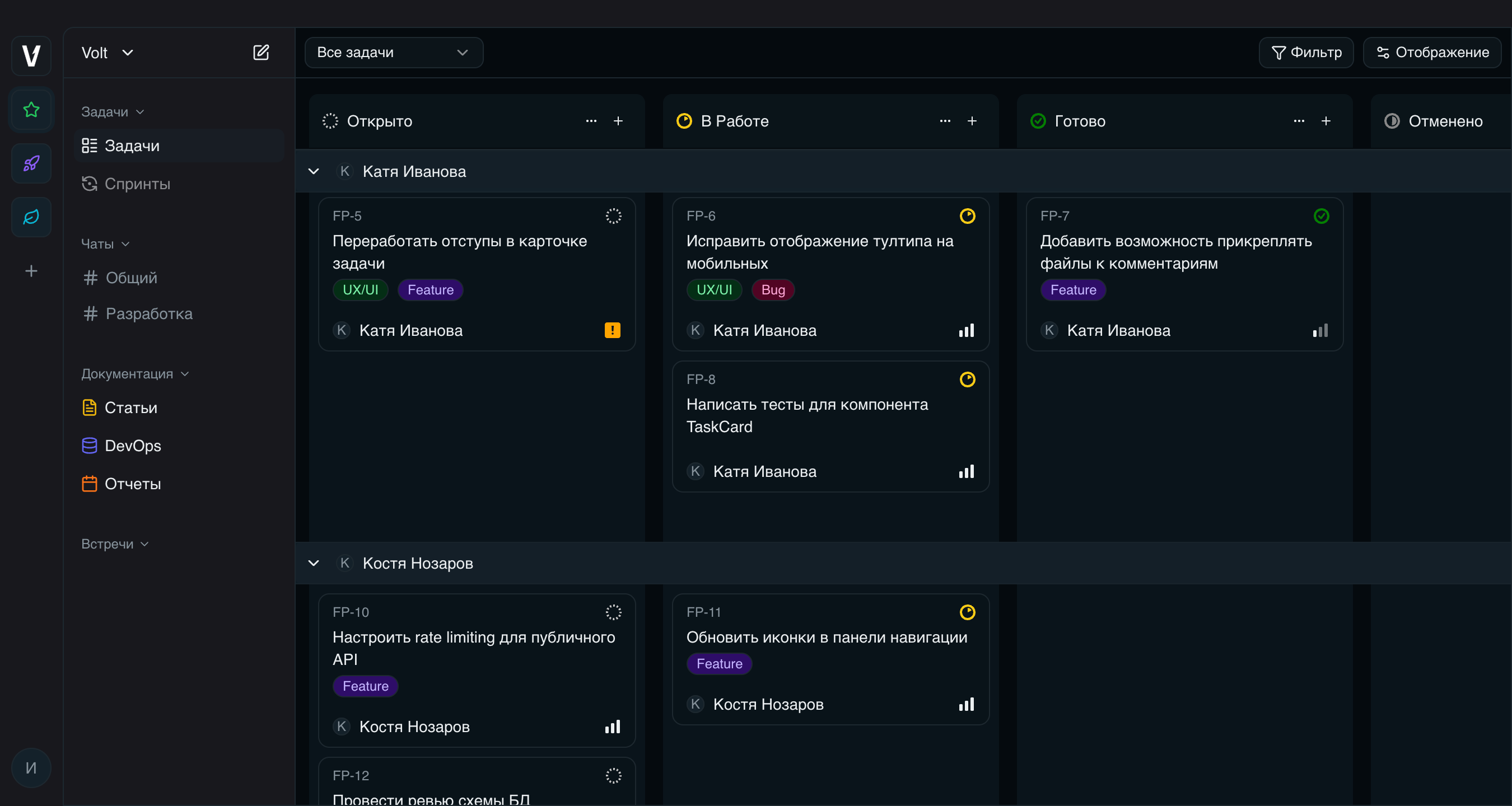Collapse the Катя Иванова group
The image size is (1512, 806).
314,171
